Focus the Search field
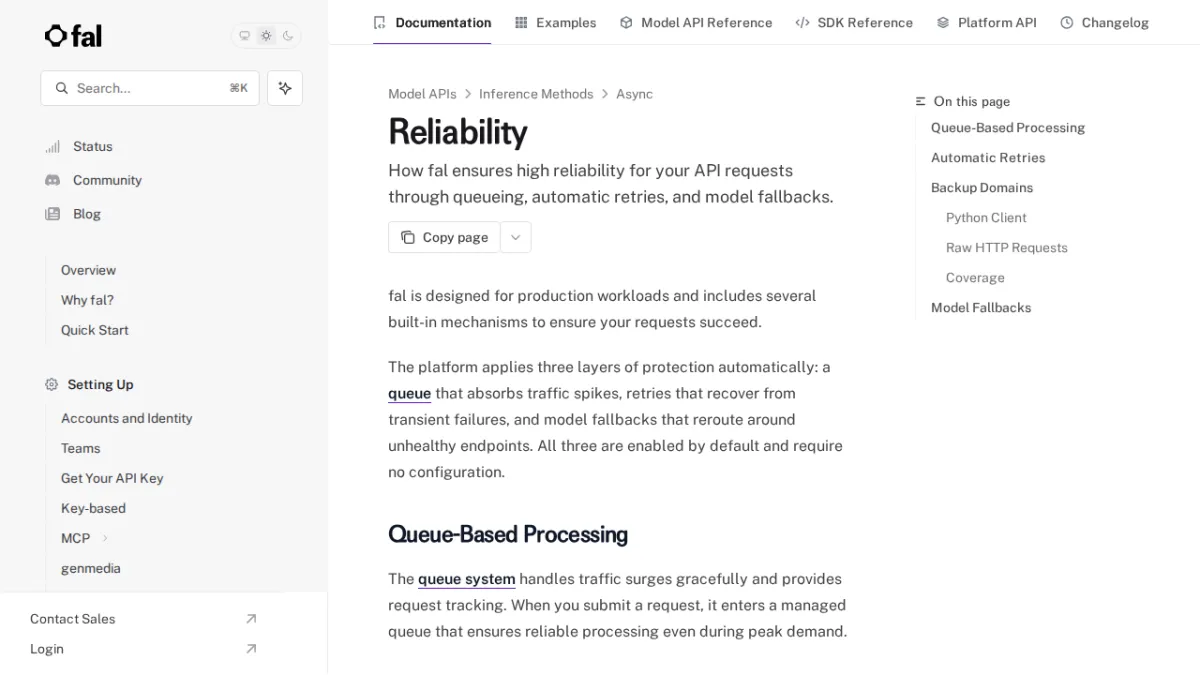 coord(150,88)
